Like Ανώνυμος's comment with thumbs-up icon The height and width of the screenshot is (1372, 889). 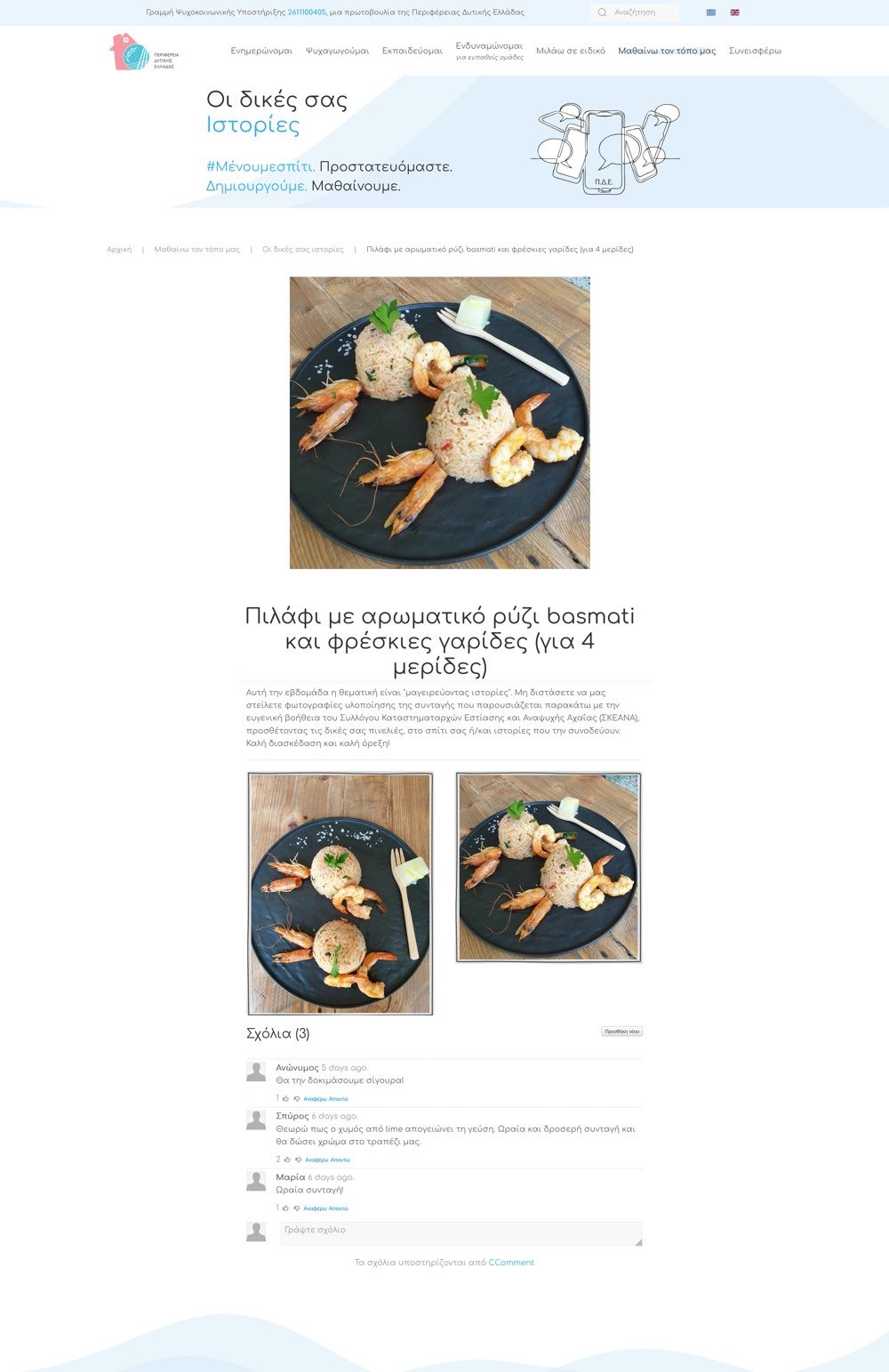click(285, 1099)
